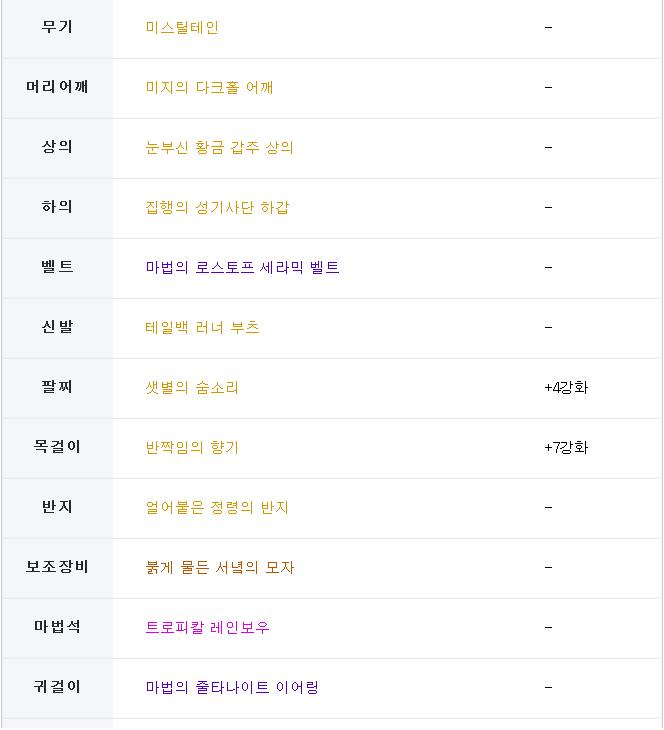The image size is (664, 730).
Task: Open the pink 트로피칼 레인보우 link
Action: [207, 628]
